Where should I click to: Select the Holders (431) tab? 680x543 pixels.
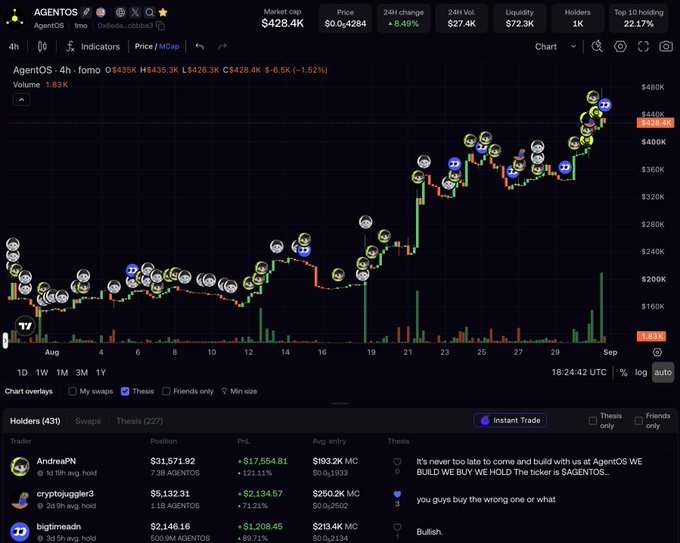click(x=35, y=421)
